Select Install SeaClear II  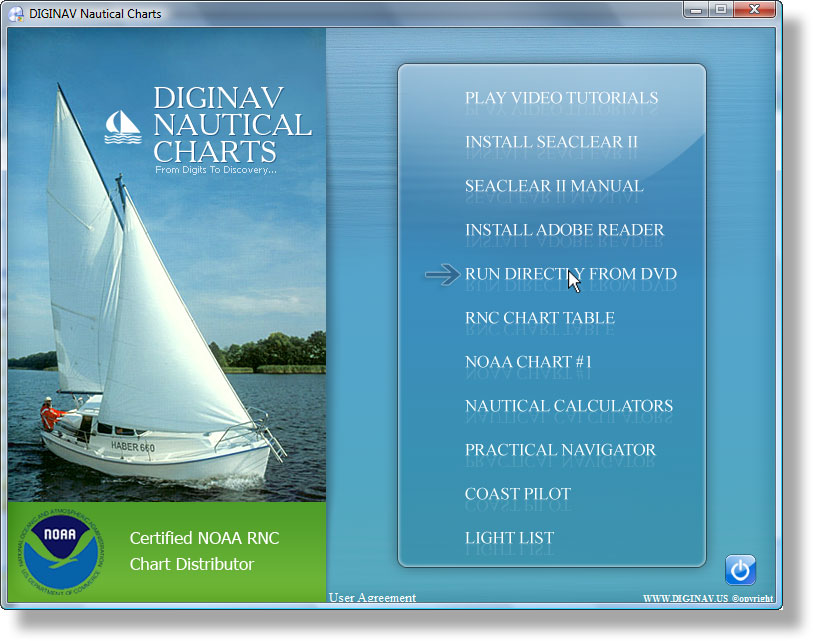click(551, 142)
